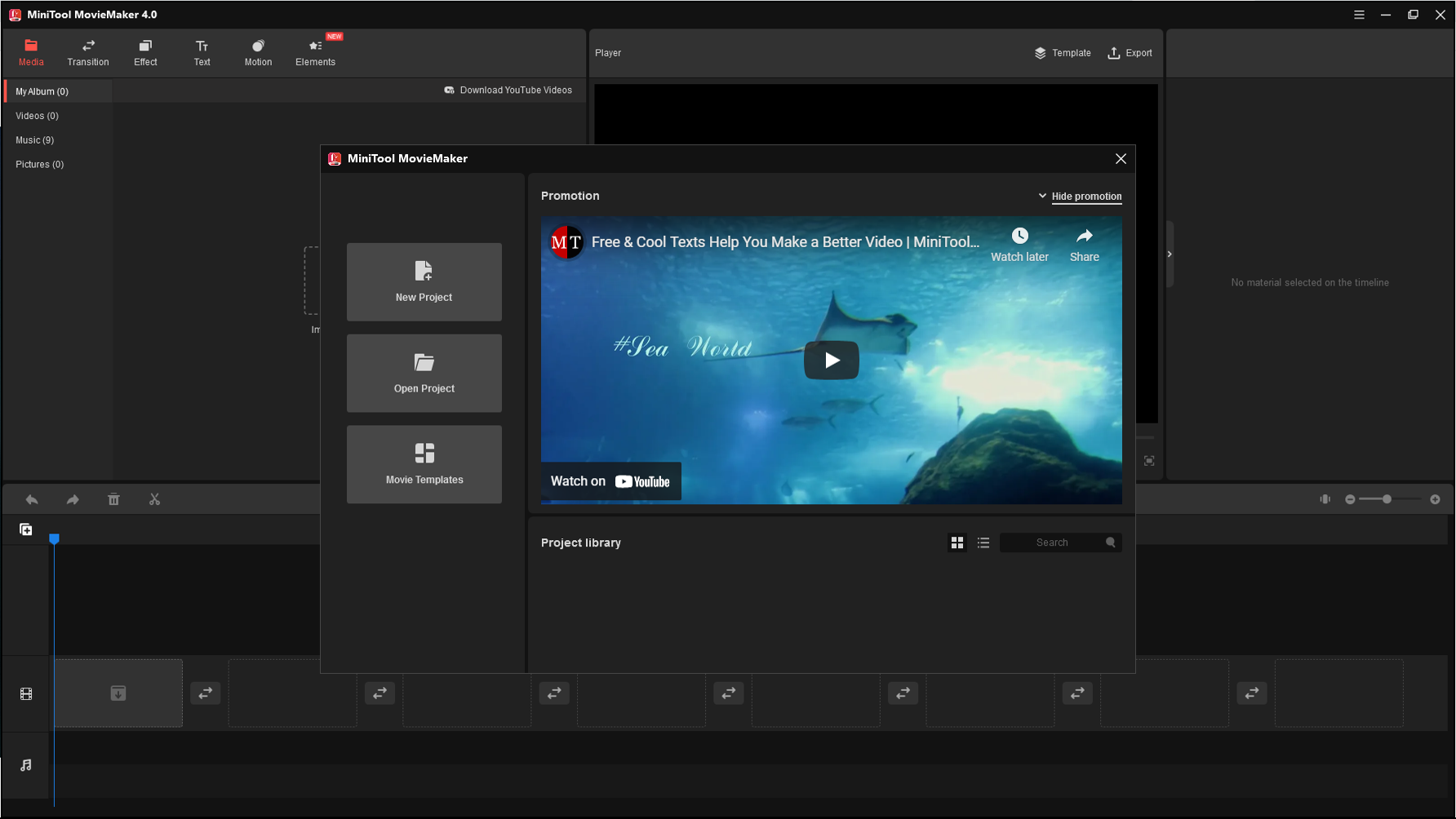Select Videos (0) category

click(59, 116)
